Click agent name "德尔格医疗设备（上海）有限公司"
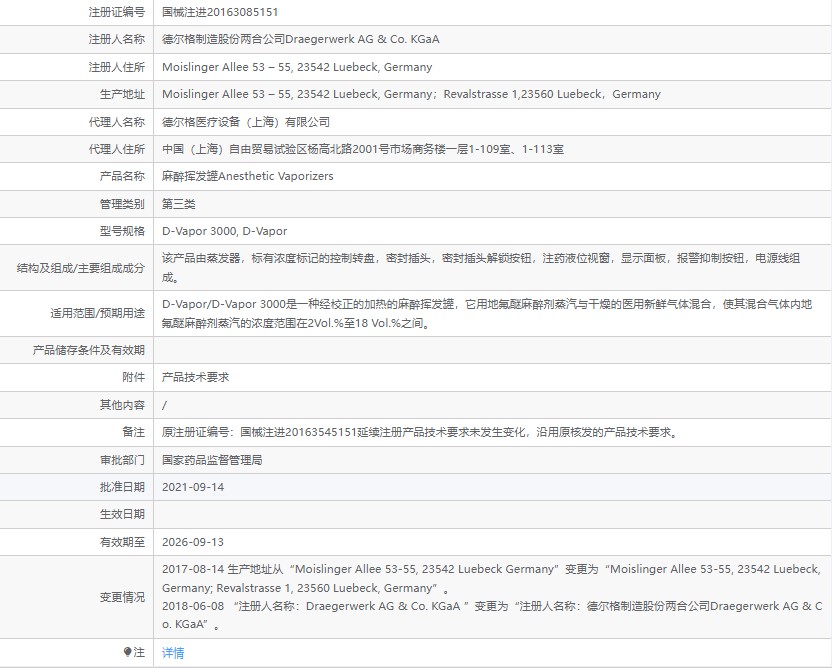832x668 pixels. (x=246, y=122)
